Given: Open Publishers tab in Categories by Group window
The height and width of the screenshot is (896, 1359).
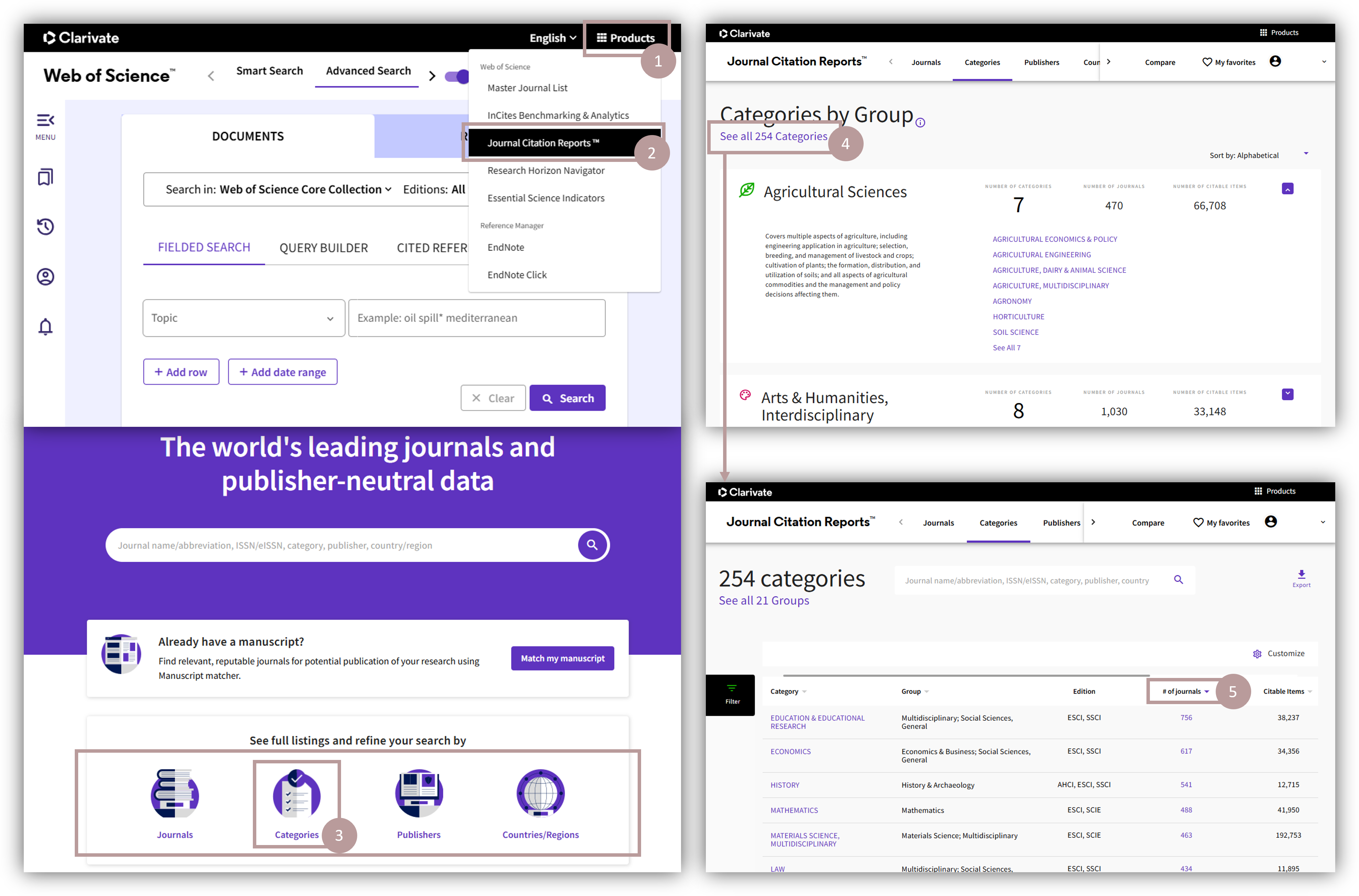Looking at the screenshot, I should [1041, 62].
